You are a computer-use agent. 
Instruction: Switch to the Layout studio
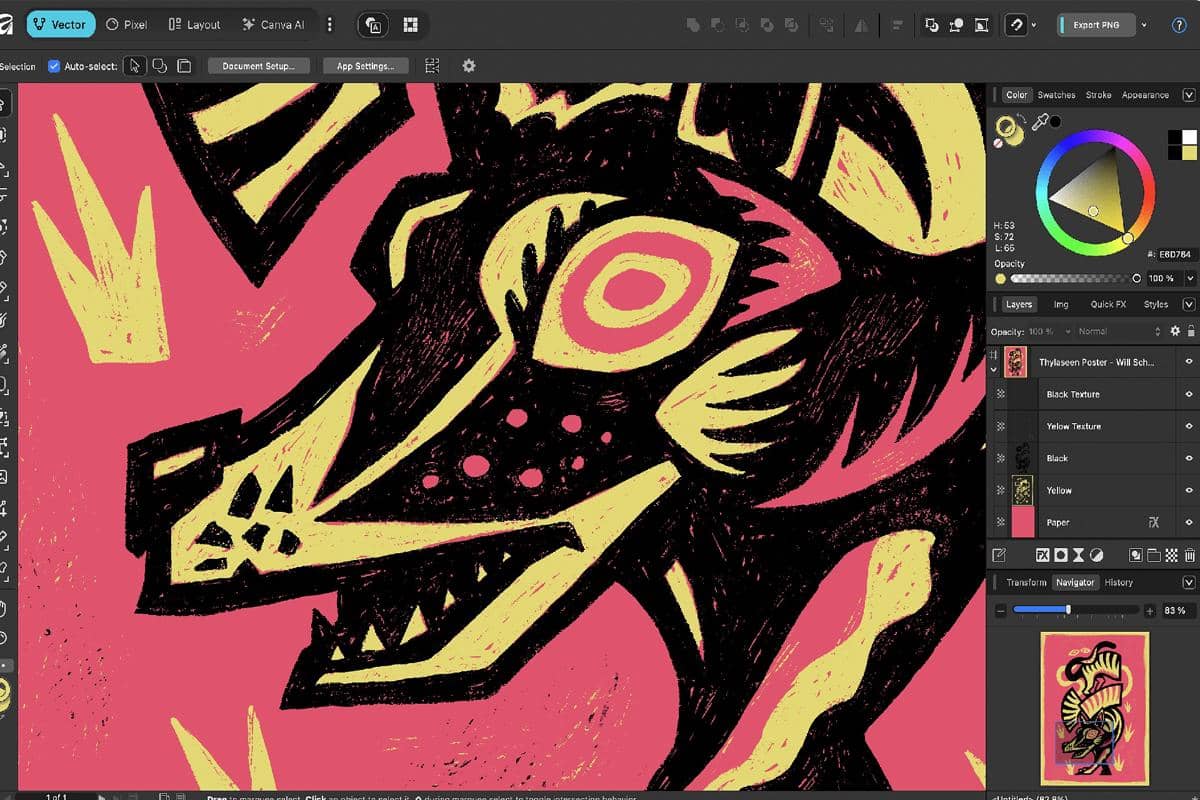[x=195, y=25]
